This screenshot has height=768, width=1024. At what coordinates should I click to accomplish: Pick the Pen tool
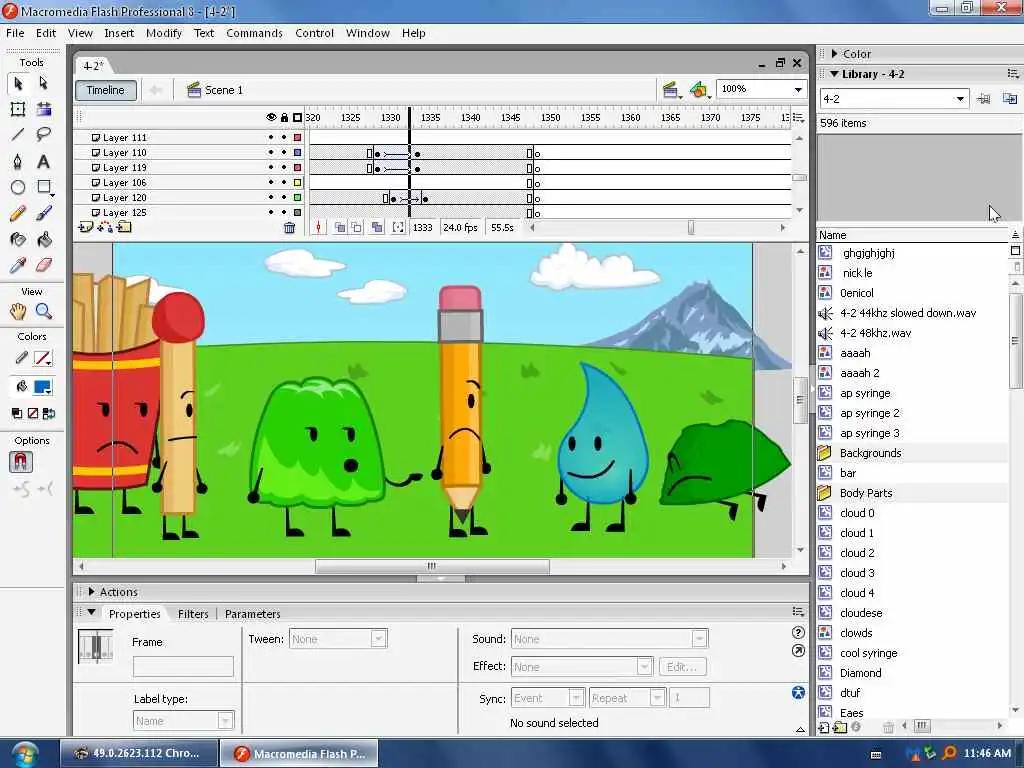(x=18, y=161)
